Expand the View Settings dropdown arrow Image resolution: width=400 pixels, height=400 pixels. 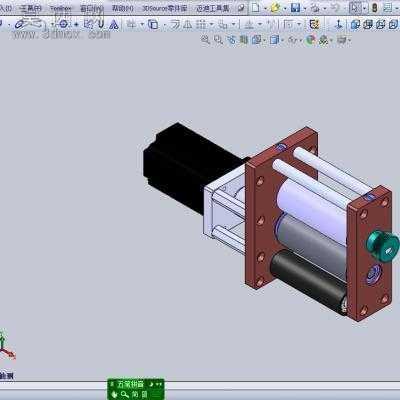coord(349,41)
